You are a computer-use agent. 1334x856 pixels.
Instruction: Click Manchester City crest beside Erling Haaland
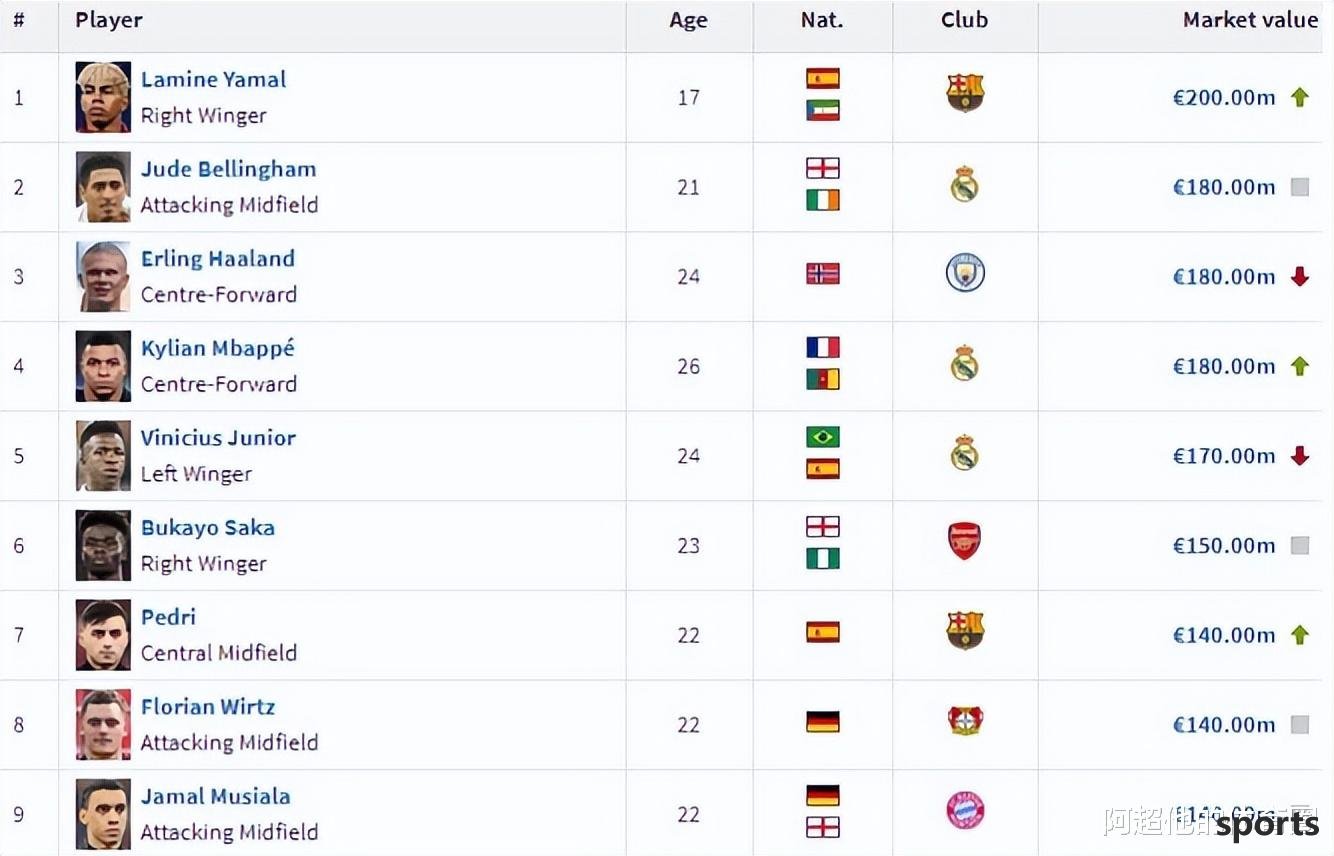click(965, 273)
